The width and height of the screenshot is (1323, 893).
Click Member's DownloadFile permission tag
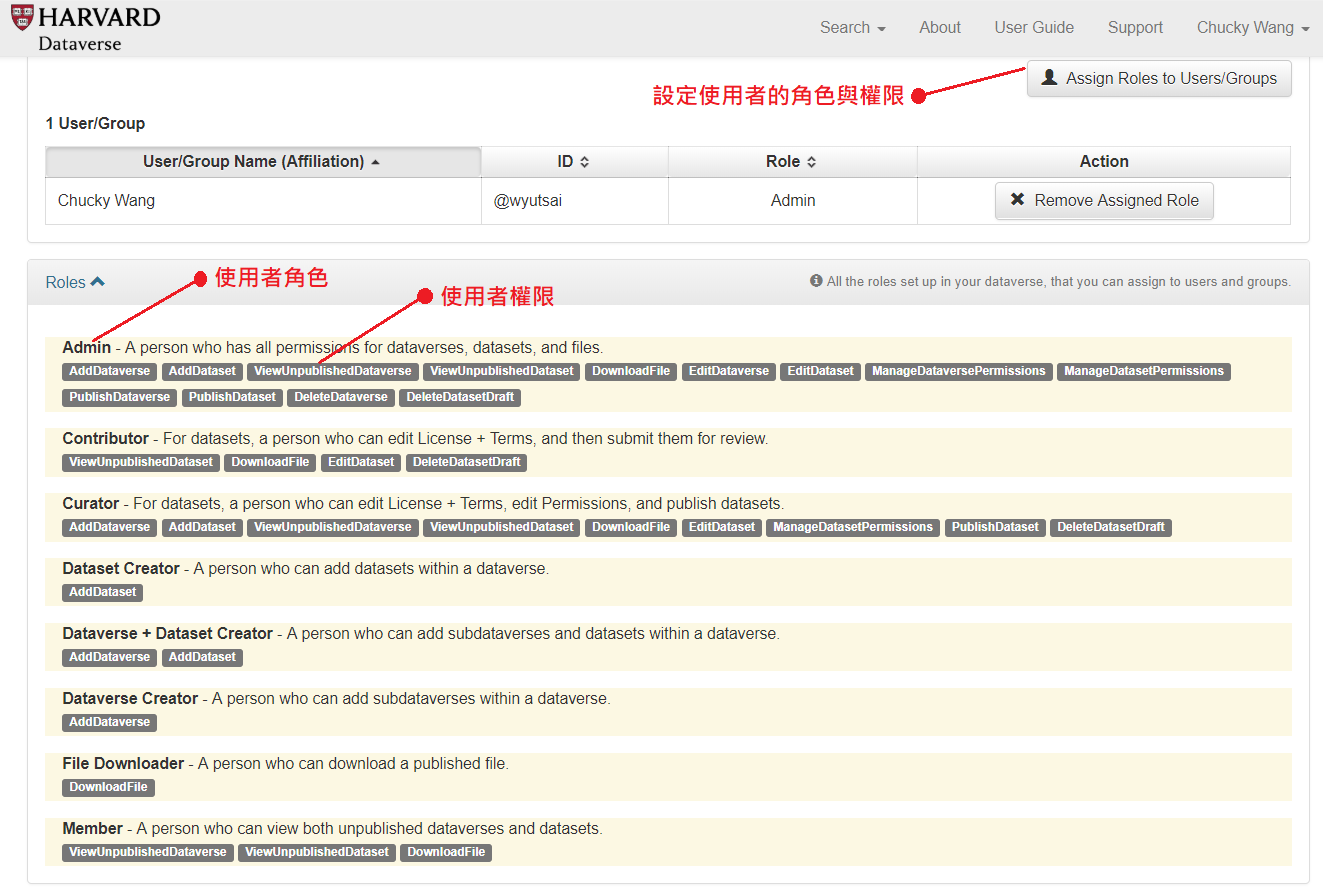tap(446, 852)
